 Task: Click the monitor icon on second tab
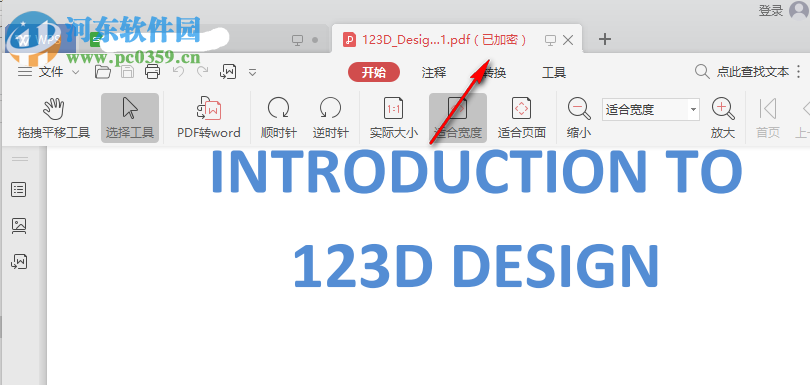(x=297, y=40)
